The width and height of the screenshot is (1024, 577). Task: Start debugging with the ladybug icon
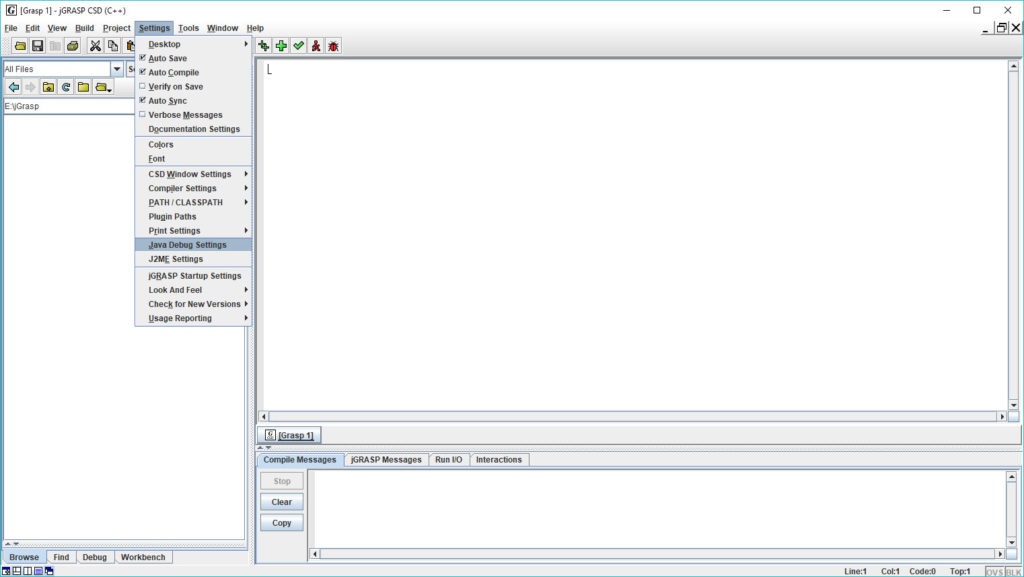click(x=334, y=46)
